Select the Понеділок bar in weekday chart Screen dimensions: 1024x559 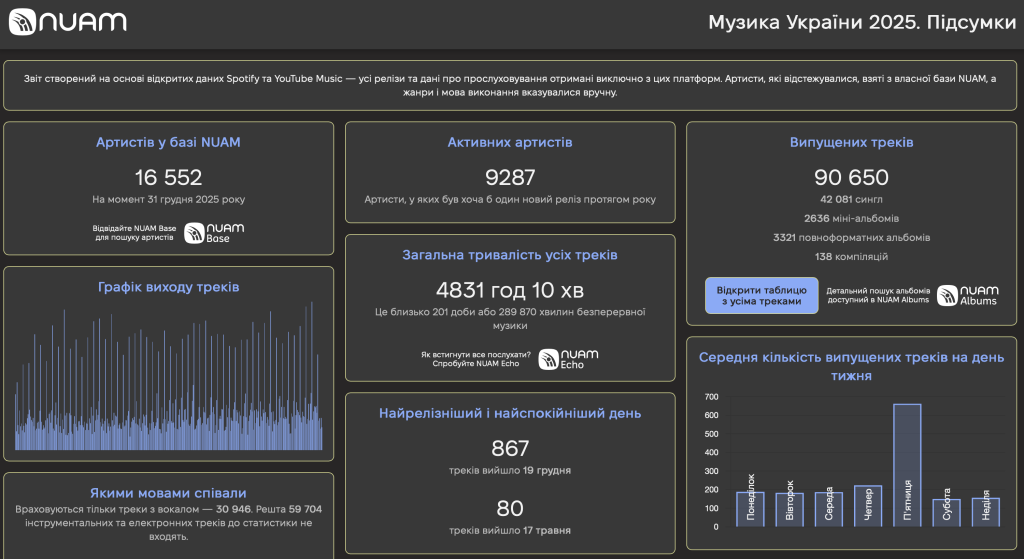(750, 508)
